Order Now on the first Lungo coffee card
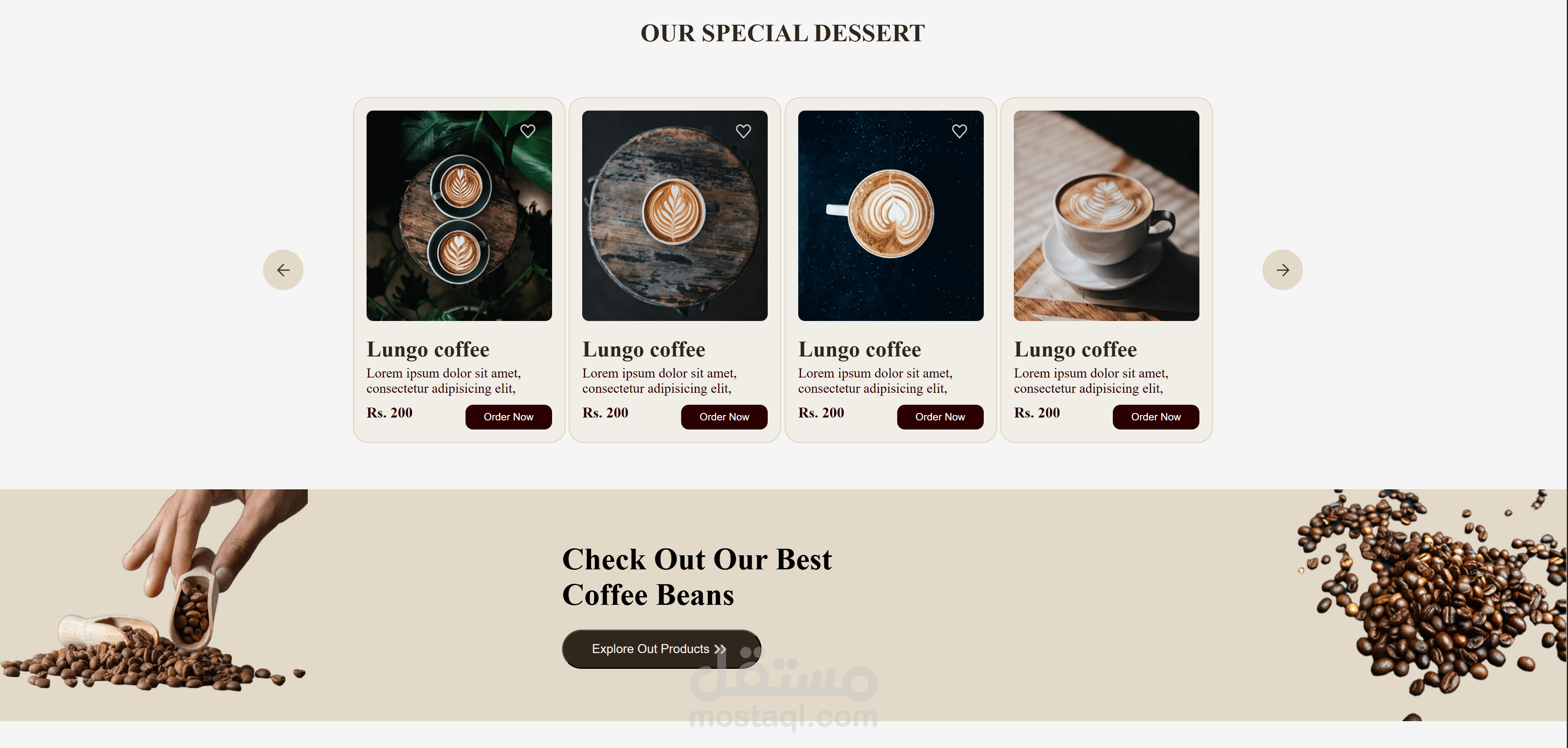 (x=508, y=417)
